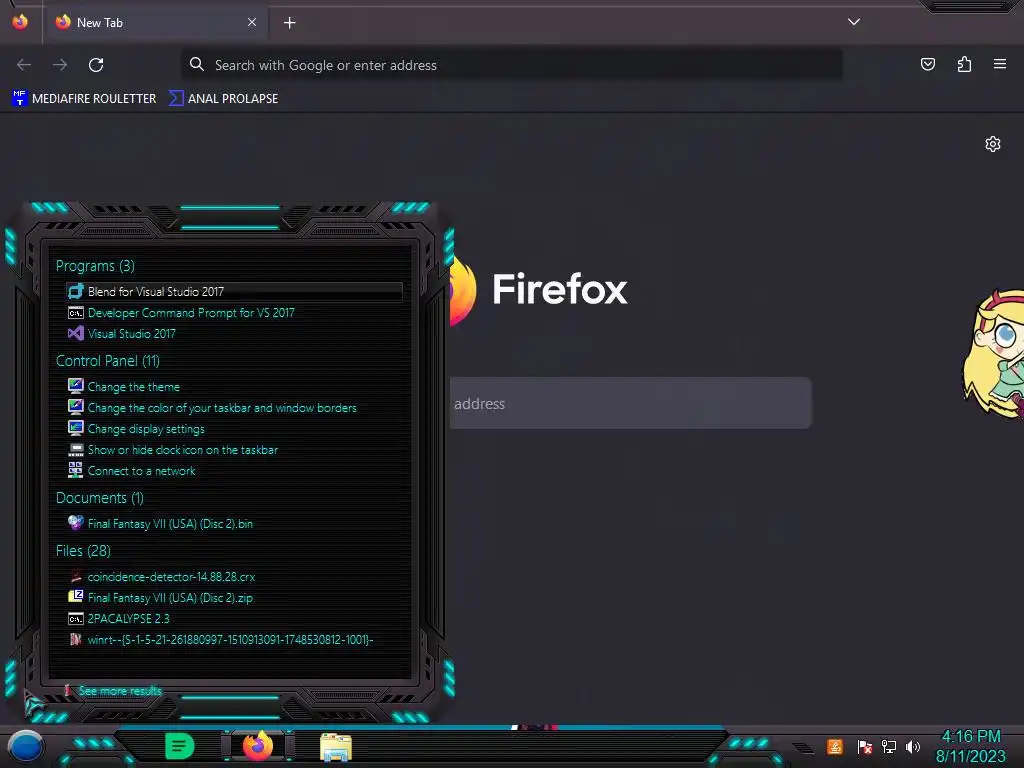Open the Pocket save icon in toolbar
This screenshot has width=1024, height=768.
click(x=927, y=64)
